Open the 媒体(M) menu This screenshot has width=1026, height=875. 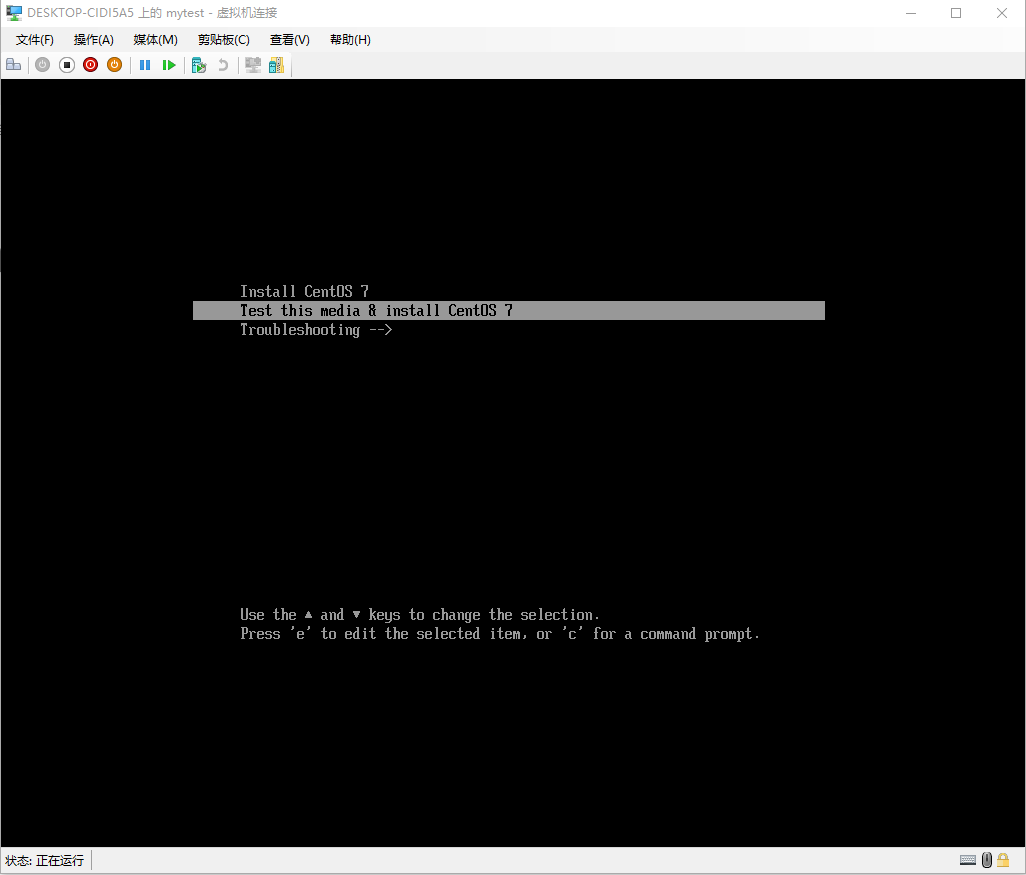155,40
